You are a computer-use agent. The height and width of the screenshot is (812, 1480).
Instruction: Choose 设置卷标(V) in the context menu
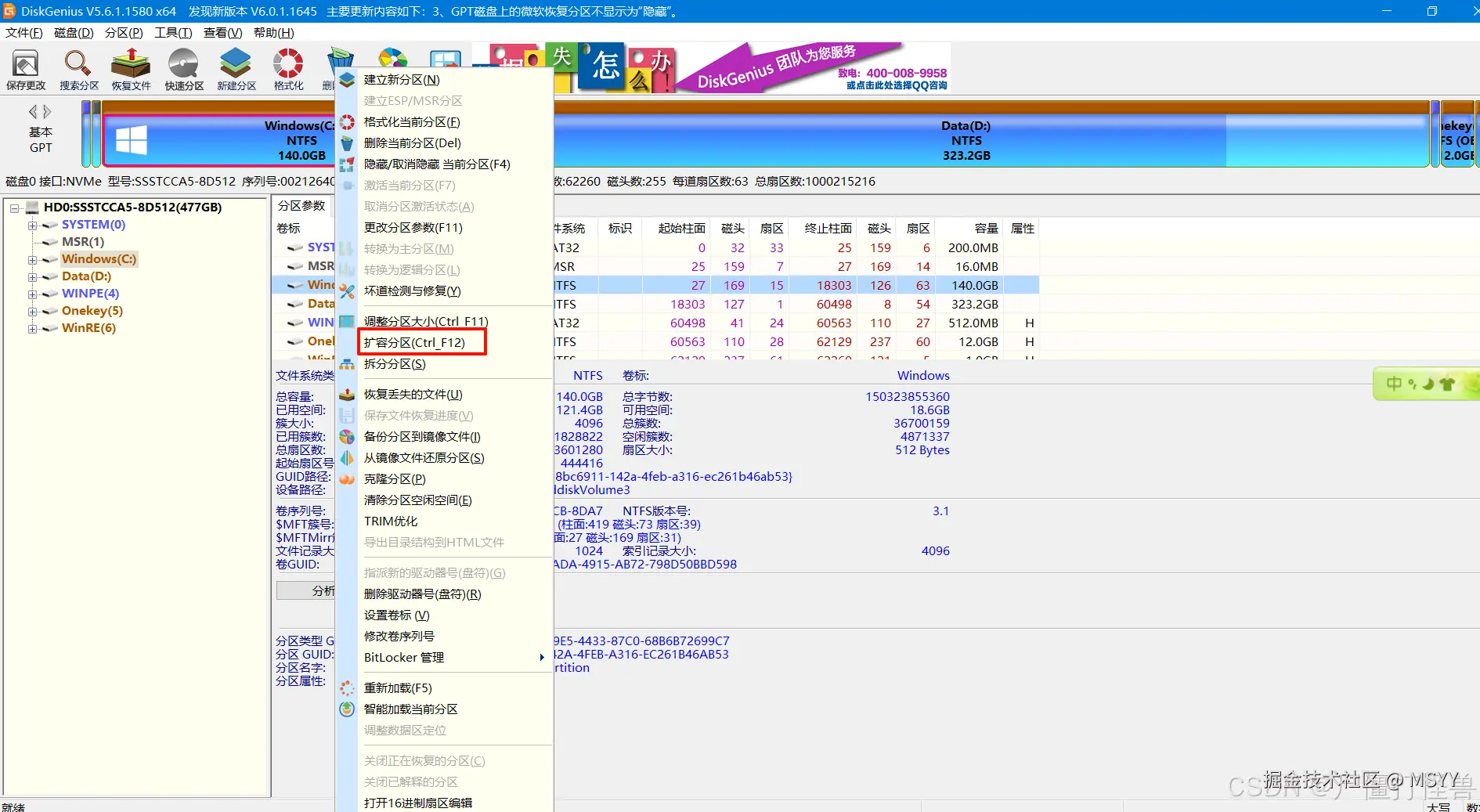pos(397,615)
